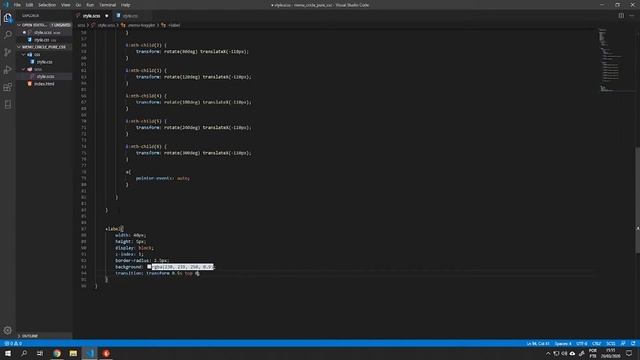This screenshot has width=640, height=360.
Task: Click the errors and warnings status indicator
Action: pyautogui.click(x=13, y=344)
